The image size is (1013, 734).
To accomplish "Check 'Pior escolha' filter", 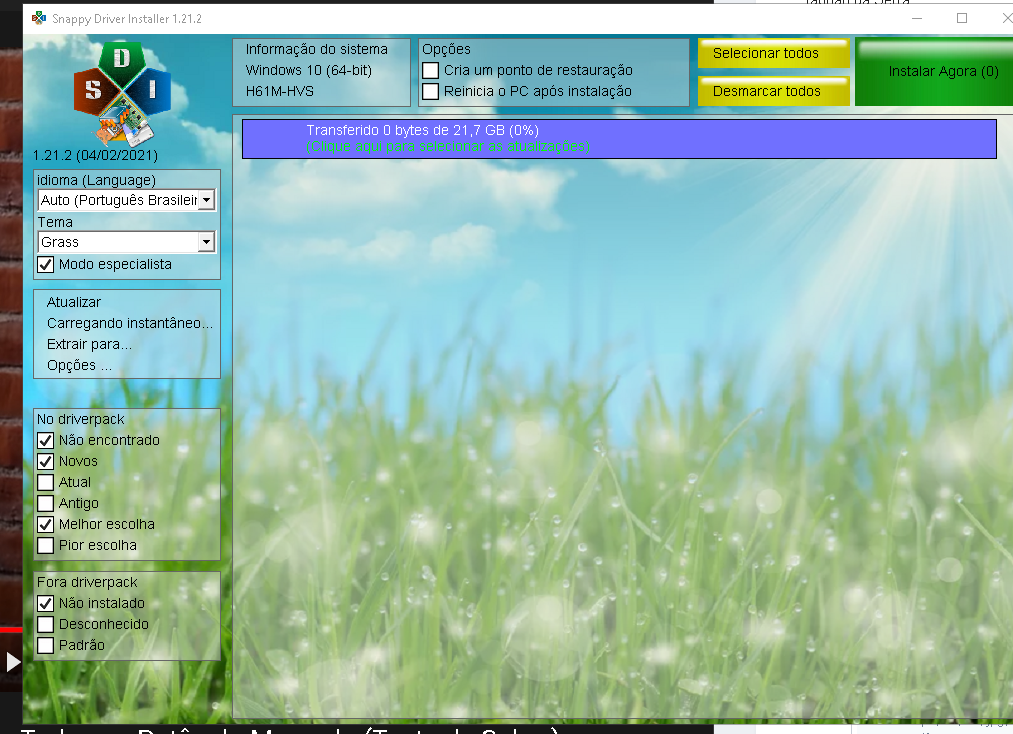I will point(45,545).
